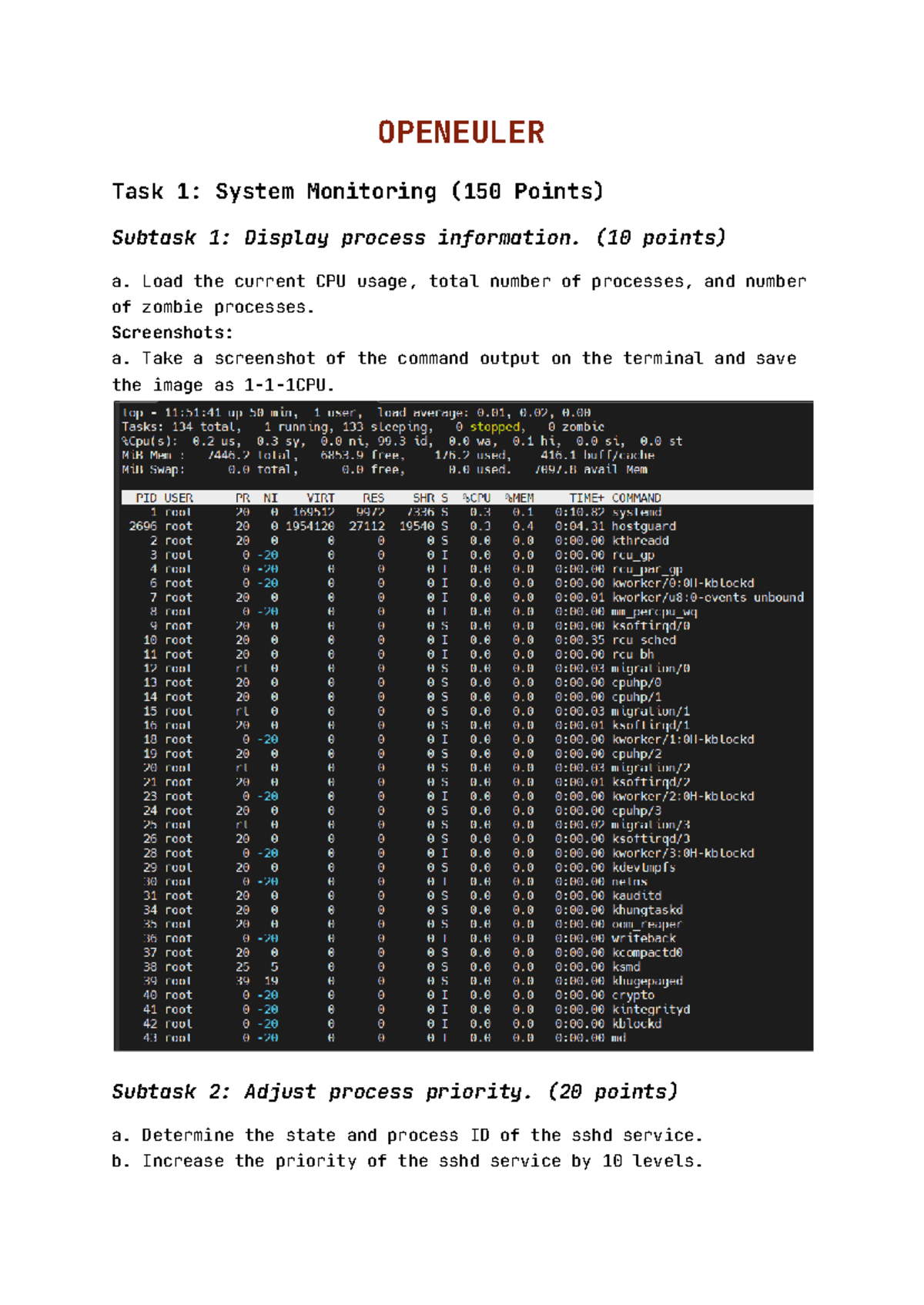Click the 'rcu bh' process name

coord(633,654)
